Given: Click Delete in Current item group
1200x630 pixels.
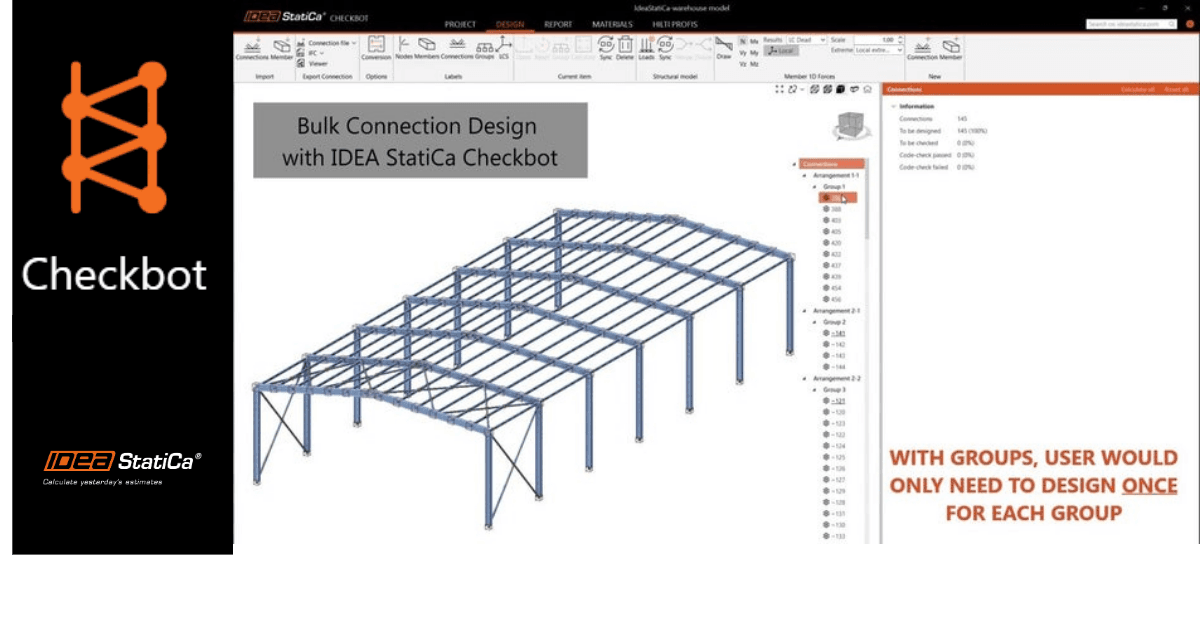Looking at the screenshot, I should (625, 46).
